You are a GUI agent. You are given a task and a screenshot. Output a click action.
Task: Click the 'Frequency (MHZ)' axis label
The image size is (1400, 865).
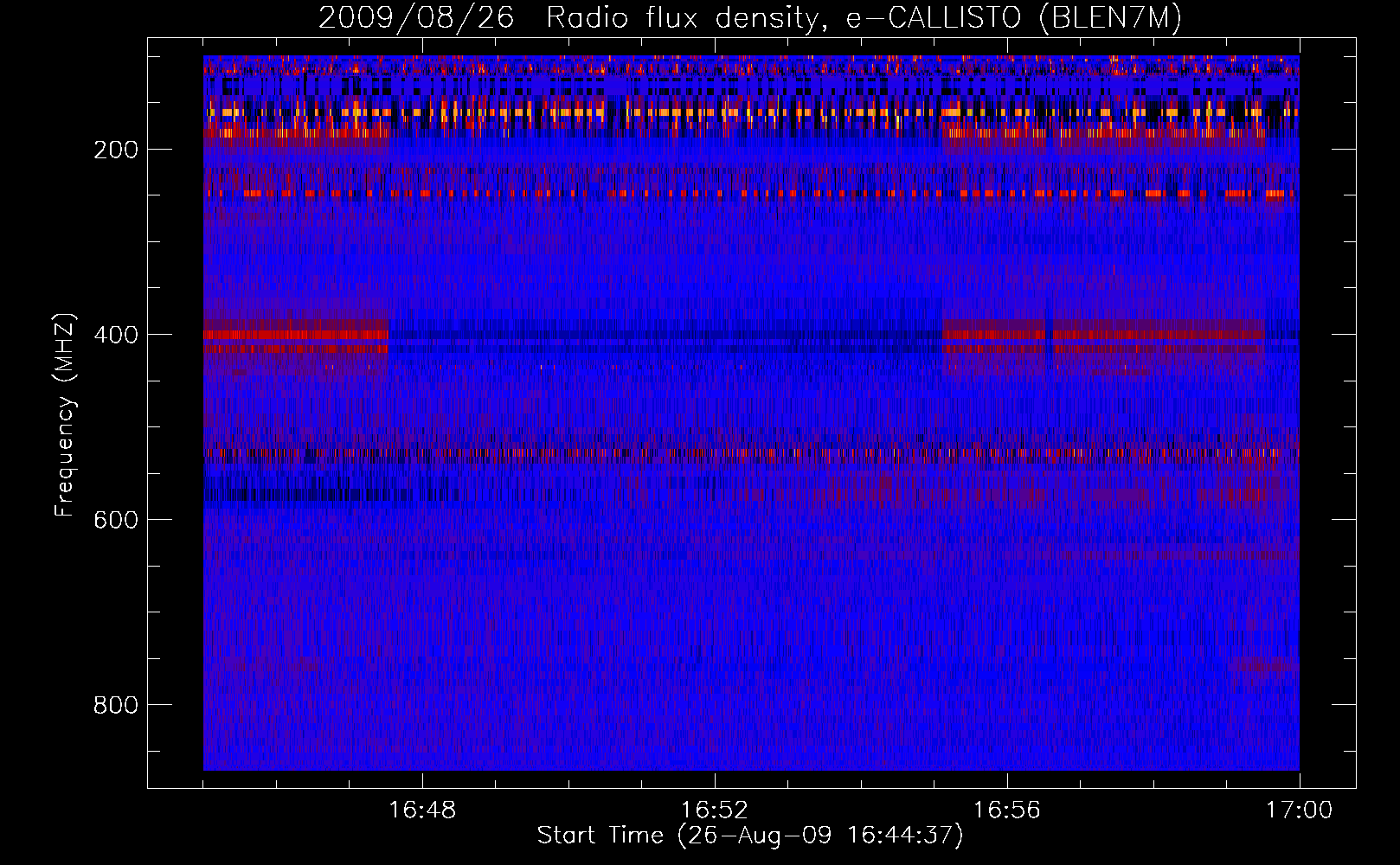(65, 415)
